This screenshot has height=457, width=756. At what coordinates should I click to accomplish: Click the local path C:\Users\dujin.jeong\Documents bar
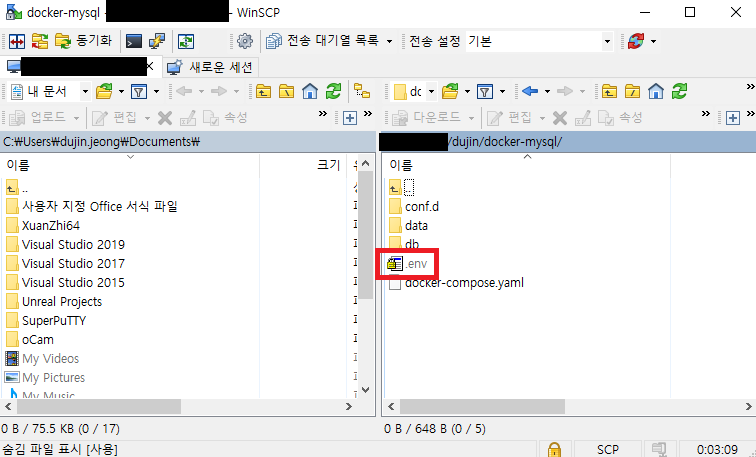[187, 142]
